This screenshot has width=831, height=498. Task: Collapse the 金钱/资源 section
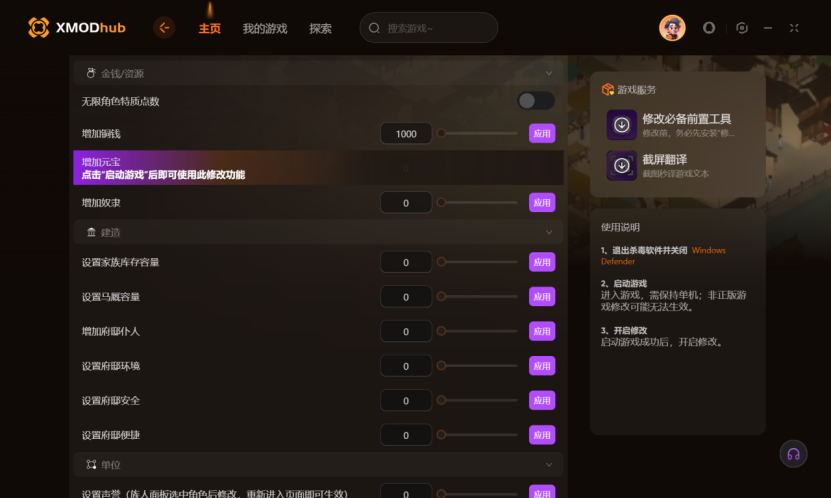pyautogui.click(x=549, y=73)
